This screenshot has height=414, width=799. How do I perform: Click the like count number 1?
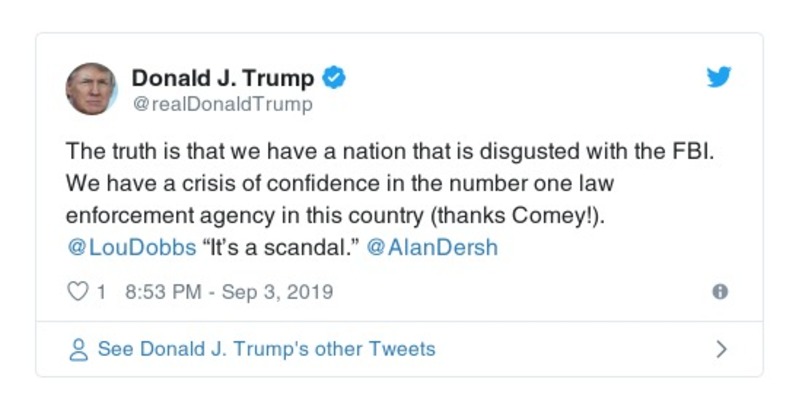[101, 293]
